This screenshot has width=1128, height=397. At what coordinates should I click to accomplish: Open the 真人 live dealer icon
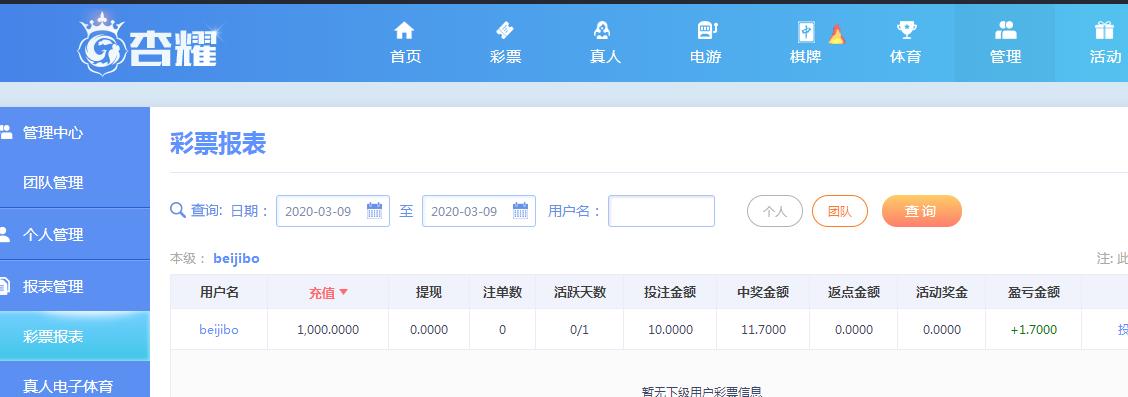[x=602, y=30]
